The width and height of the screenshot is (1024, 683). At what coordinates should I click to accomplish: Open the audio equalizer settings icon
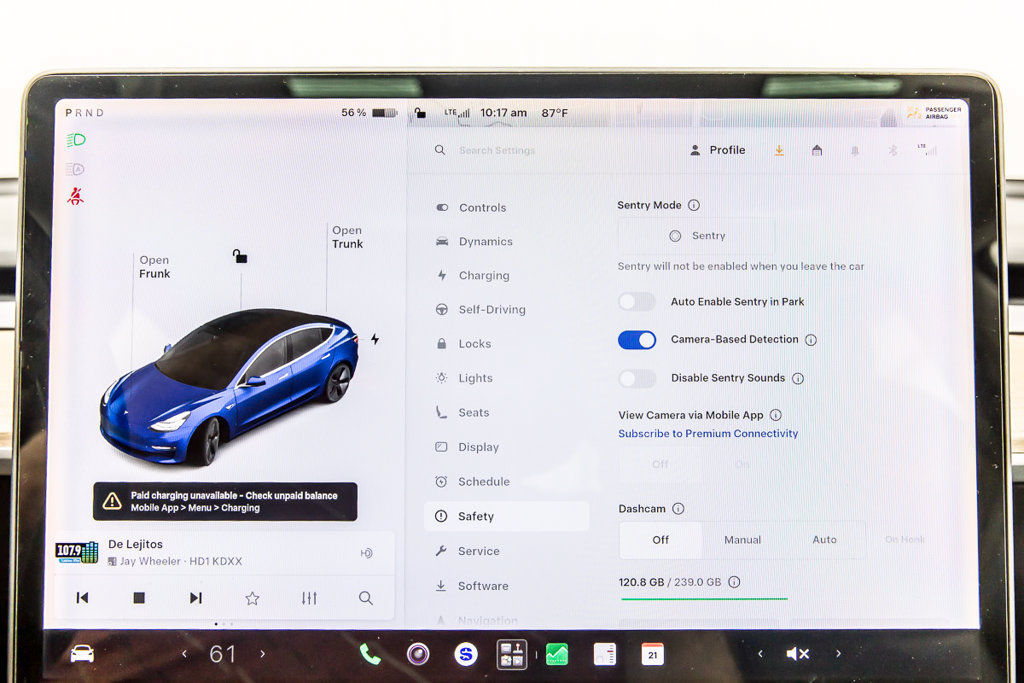pyautogui.click(x=309, y=598)
